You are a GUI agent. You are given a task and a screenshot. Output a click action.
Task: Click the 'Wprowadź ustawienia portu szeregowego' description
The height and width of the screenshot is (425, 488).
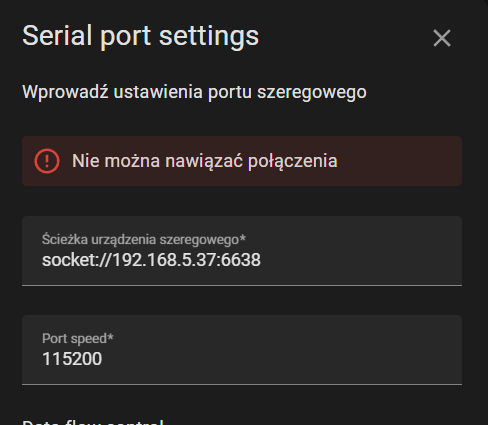point(194,92)
